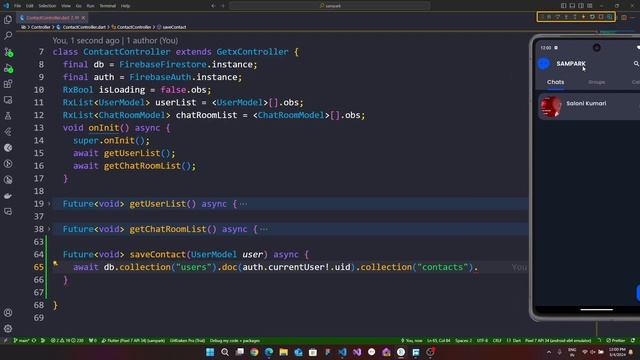640x360 pixels.
Task: Open the Selection menu
Action: (x=47, y=6)
